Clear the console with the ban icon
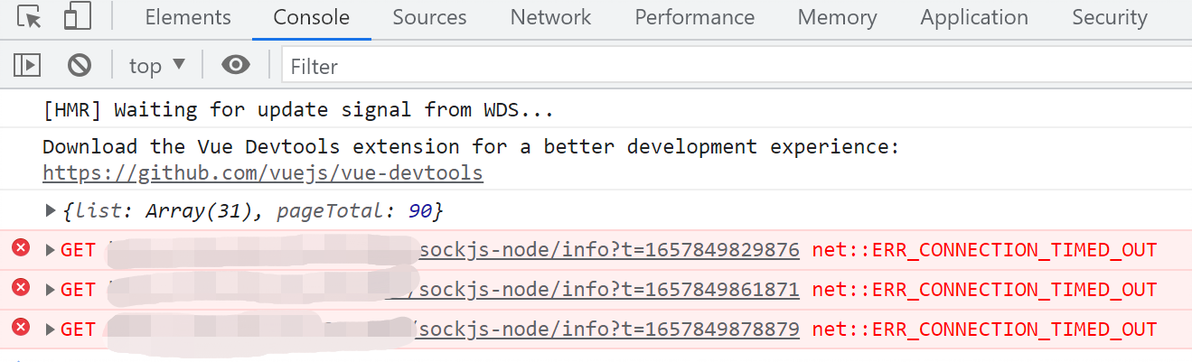The height and width of the screenshot is (362, 1192). point(79,65)
